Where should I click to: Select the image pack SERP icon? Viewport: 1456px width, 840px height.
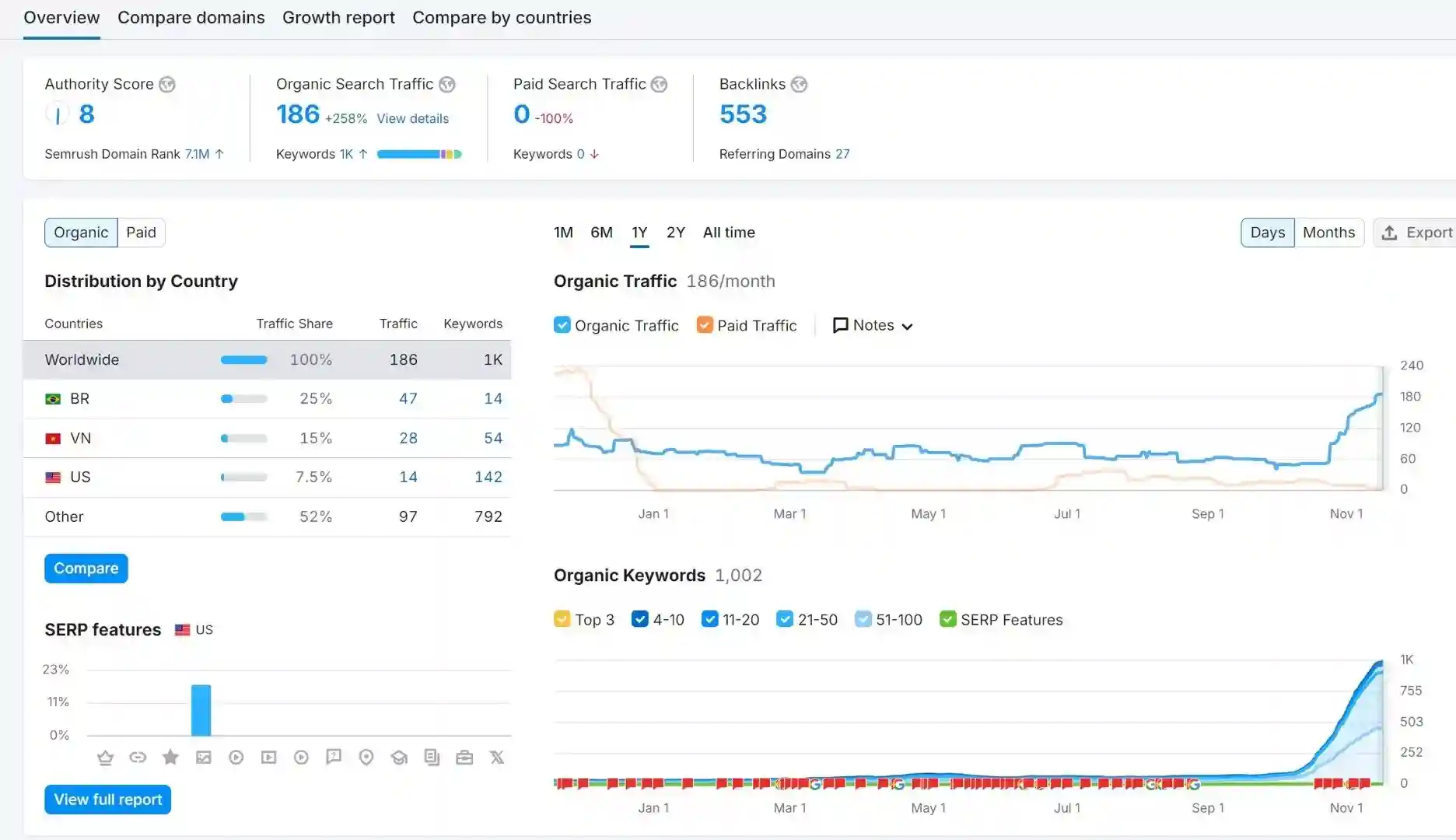204,758
